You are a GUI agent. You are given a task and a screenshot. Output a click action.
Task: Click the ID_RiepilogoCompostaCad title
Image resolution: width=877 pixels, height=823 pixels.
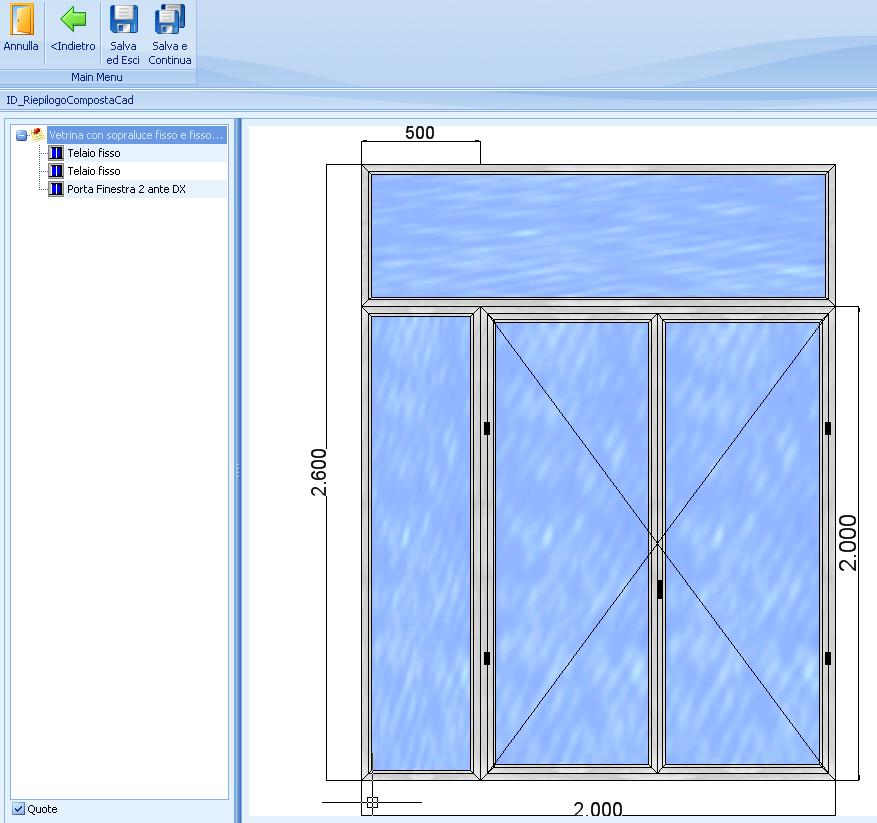[x=70, y=100]
